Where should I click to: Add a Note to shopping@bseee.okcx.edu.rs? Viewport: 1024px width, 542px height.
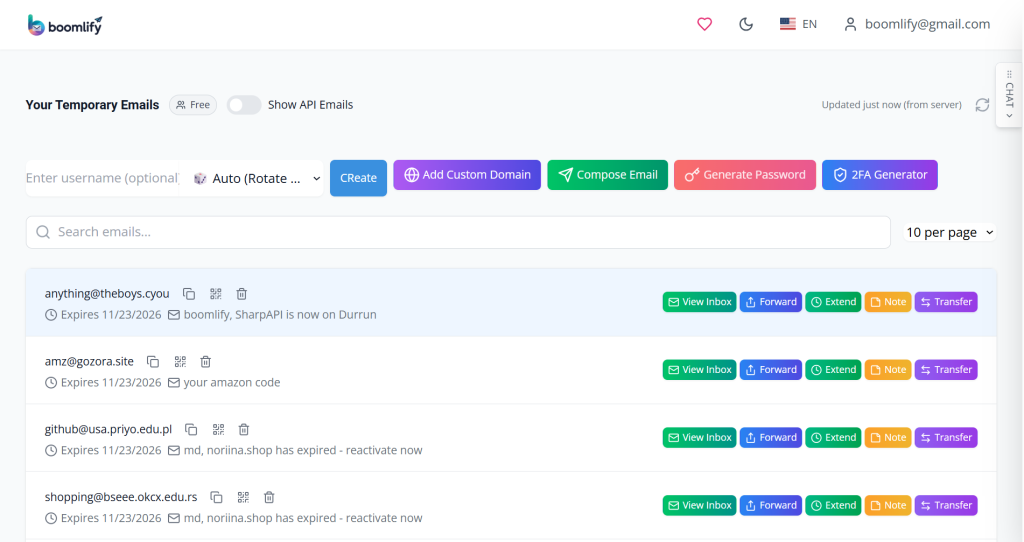(x=888, y=505)
